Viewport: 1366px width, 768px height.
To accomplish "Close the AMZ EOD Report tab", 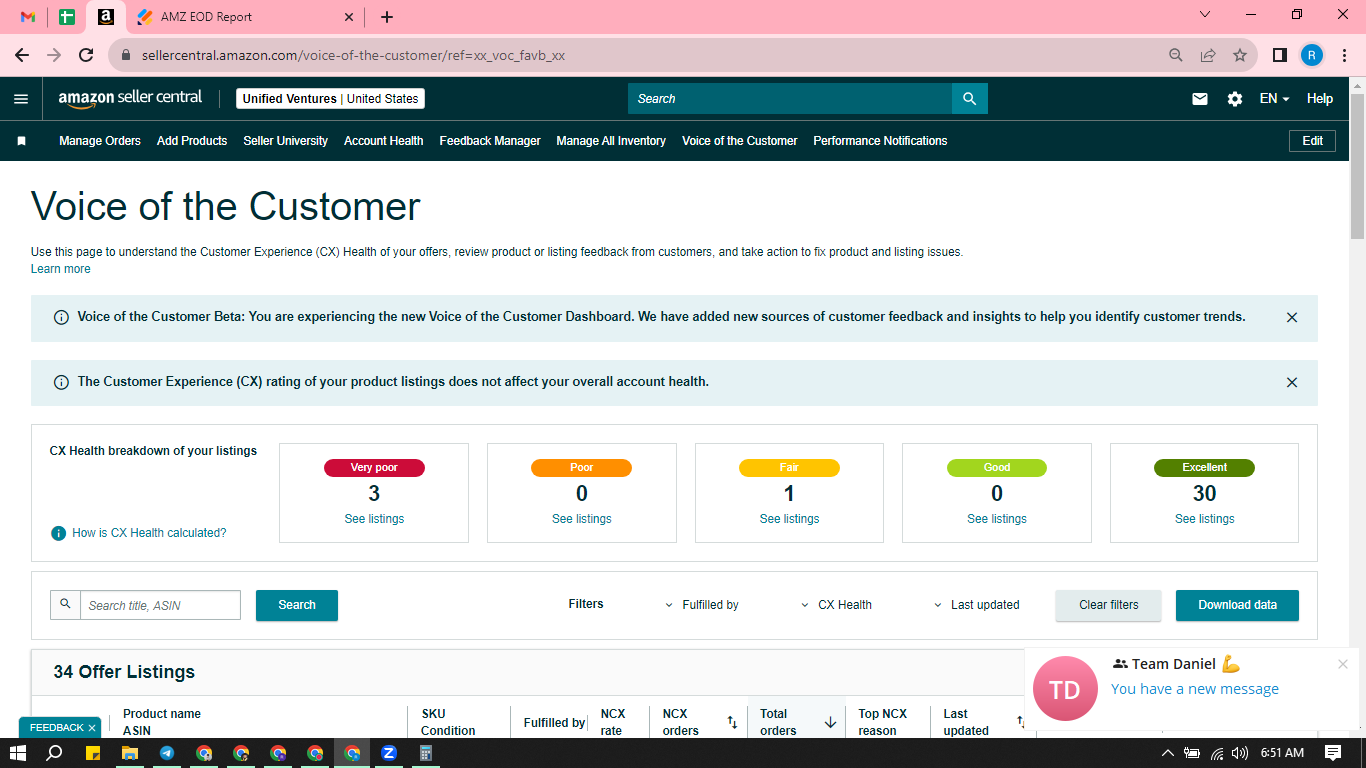I will coord(349,17).
